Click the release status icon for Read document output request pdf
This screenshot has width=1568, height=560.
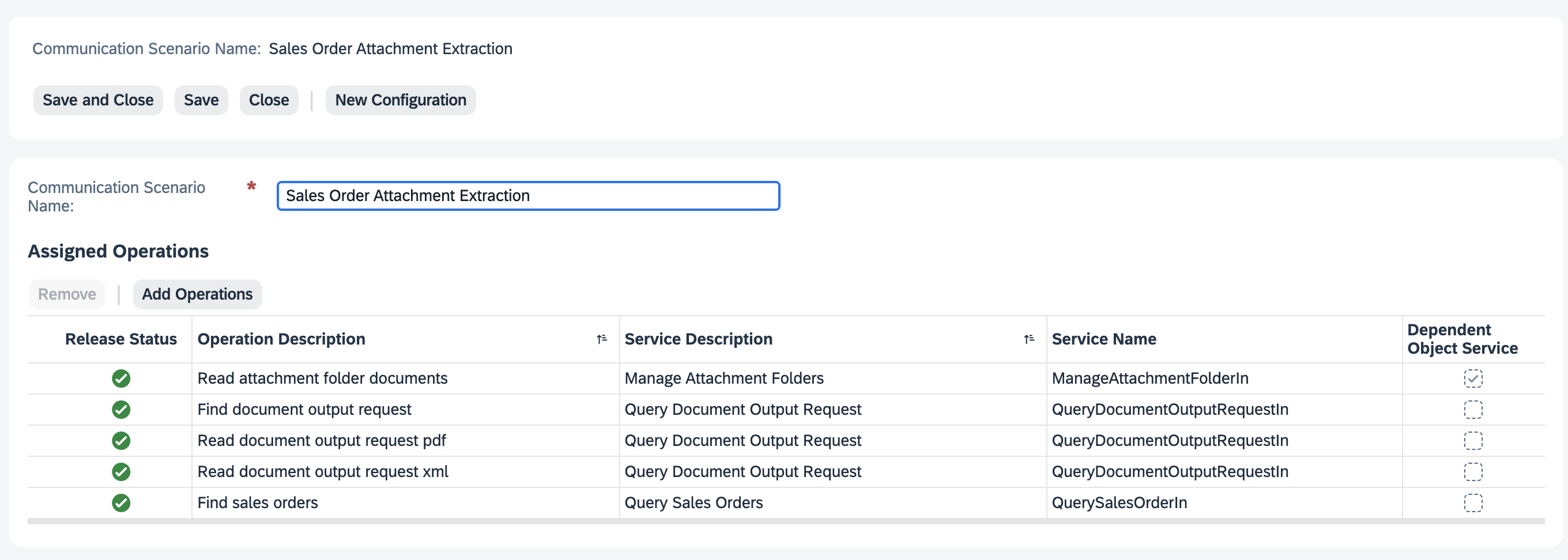(121, 440)
